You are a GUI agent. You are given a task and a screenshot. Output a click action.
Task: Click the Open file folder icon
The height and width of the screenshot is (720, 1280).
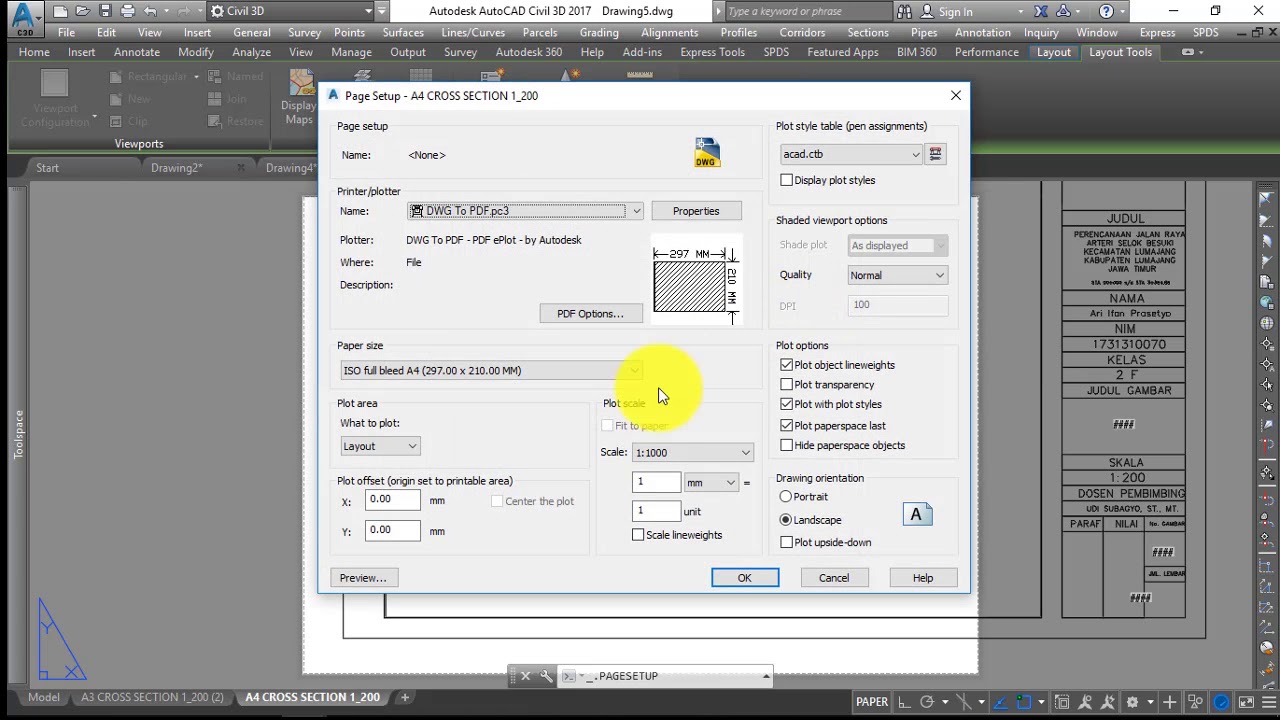[83, 11]
